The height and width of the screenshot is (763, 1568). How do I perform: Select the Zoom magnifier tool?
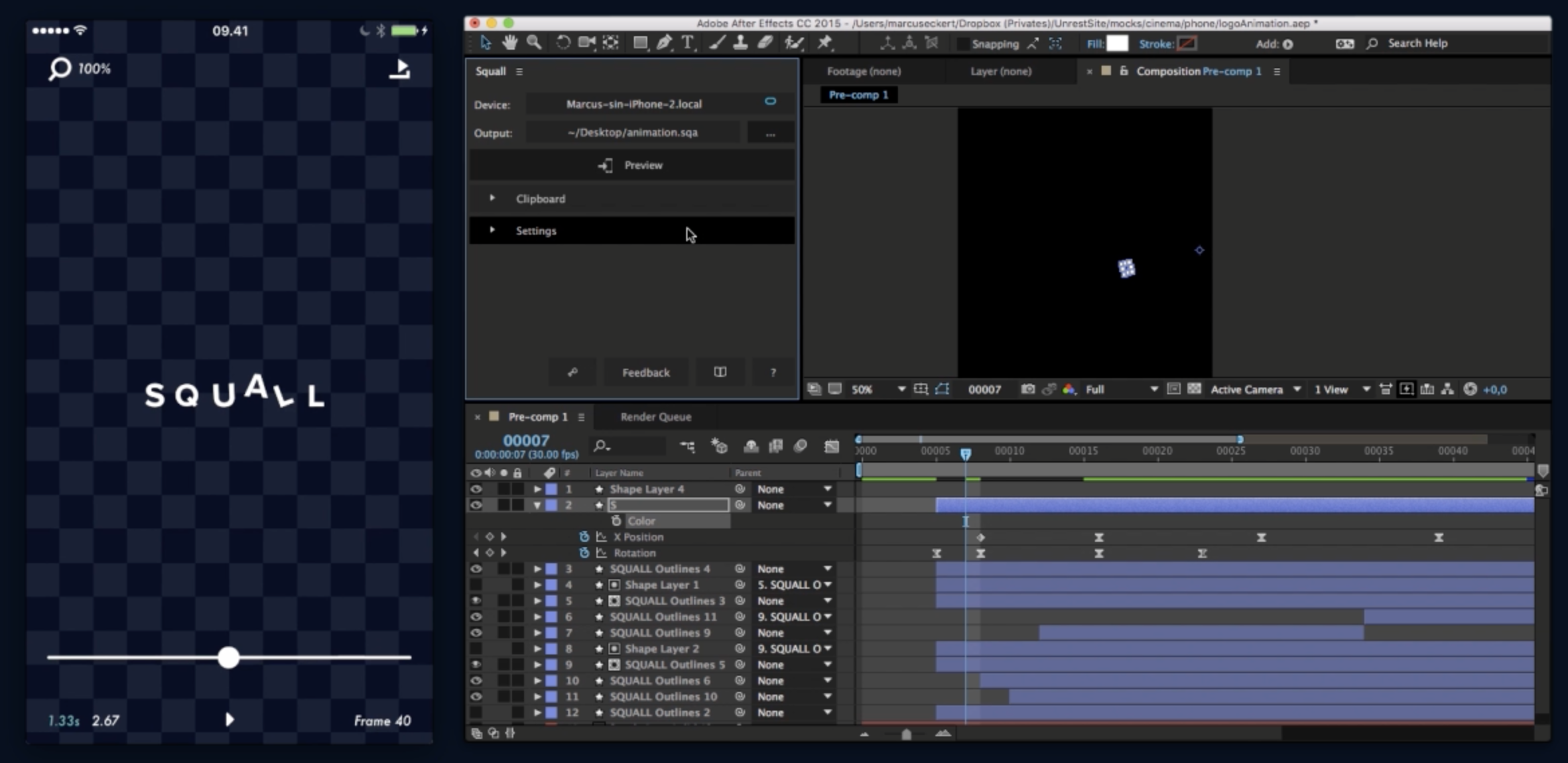click(x=534, y=43)
